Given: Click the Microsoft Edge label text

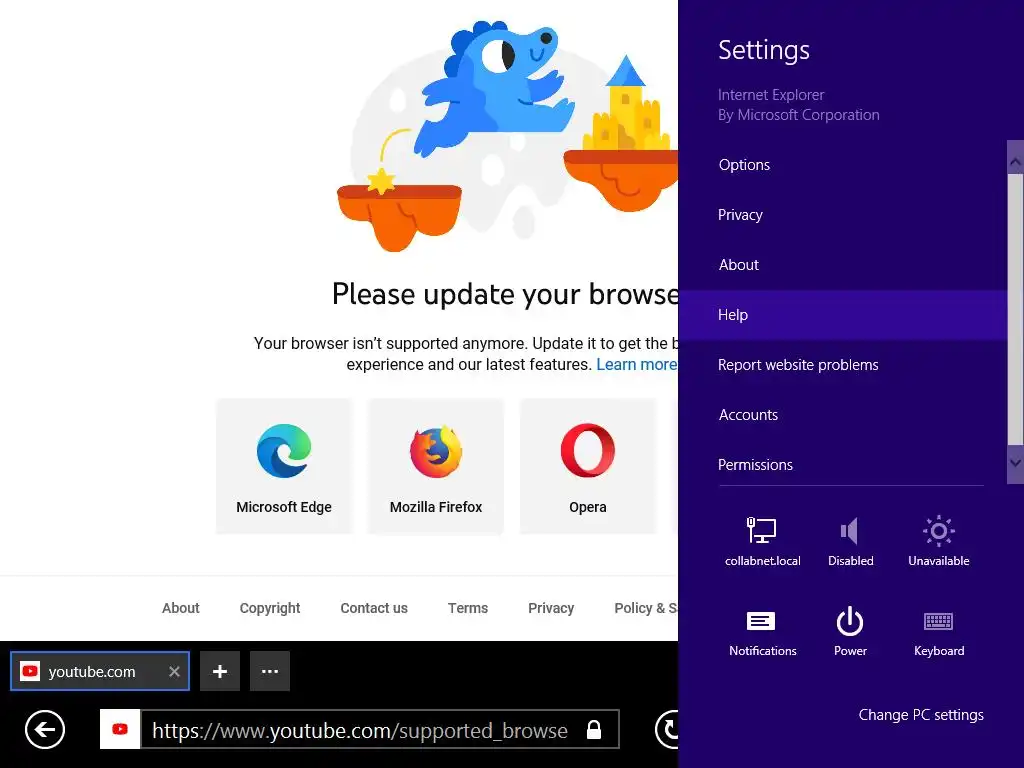Looking at the screenshot, I should 283,507.
